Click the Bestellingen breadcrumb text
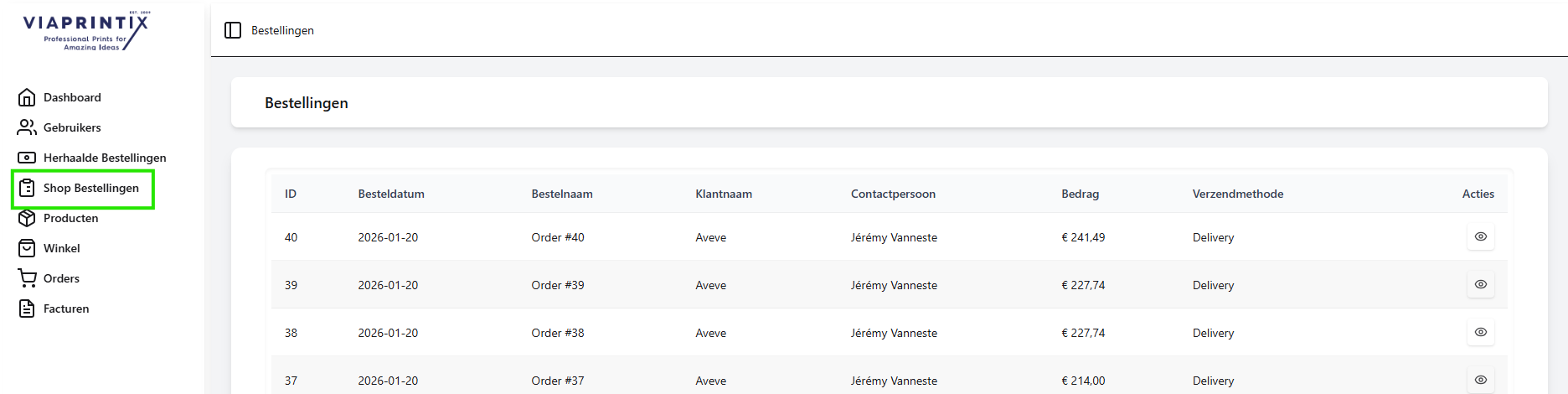The width and height of the screenshot is (1568, 394). (x=282, y=30)
